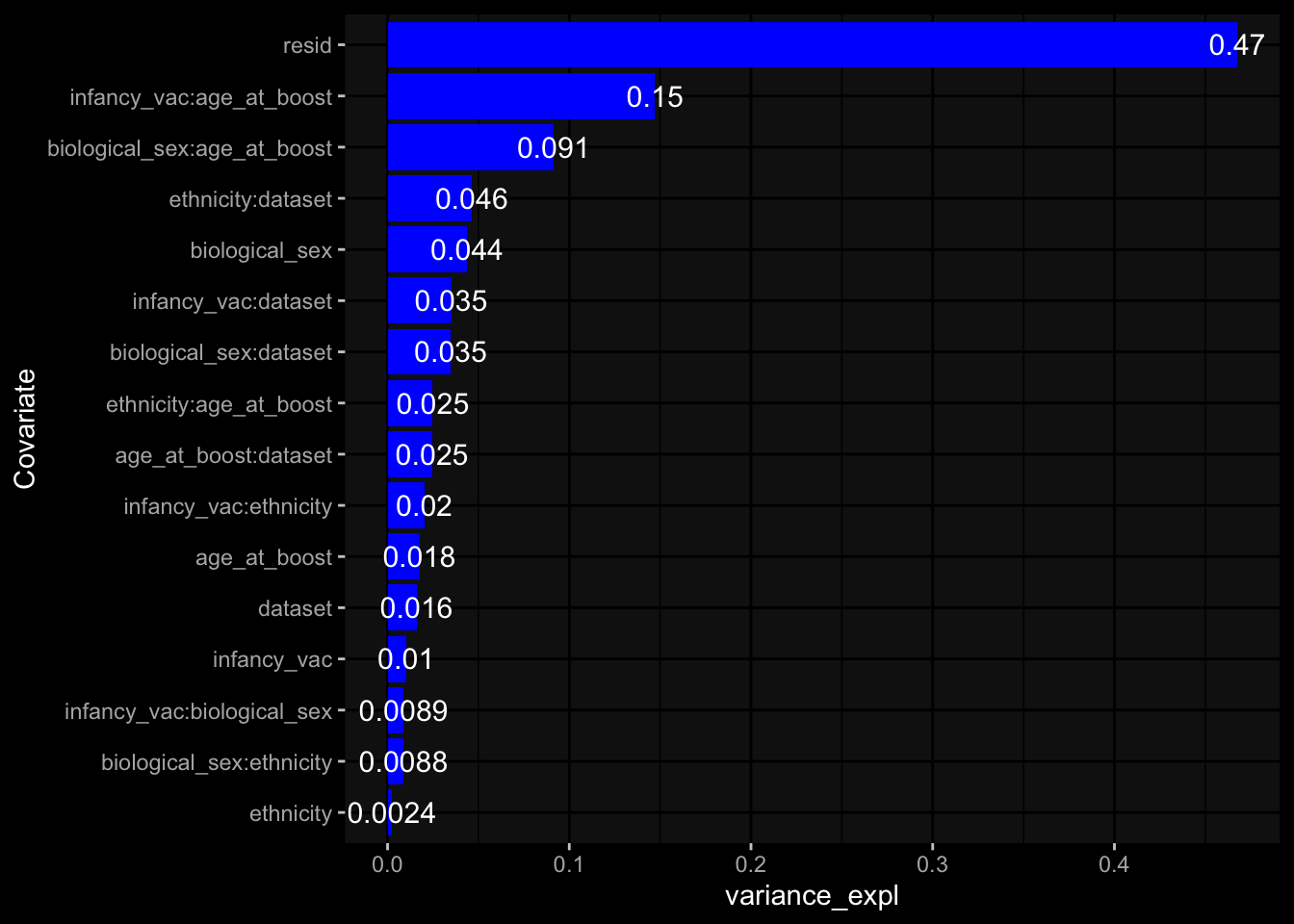Click the 0.01 bar value label
Screen dimensions: 1294x924
point(405,659)
